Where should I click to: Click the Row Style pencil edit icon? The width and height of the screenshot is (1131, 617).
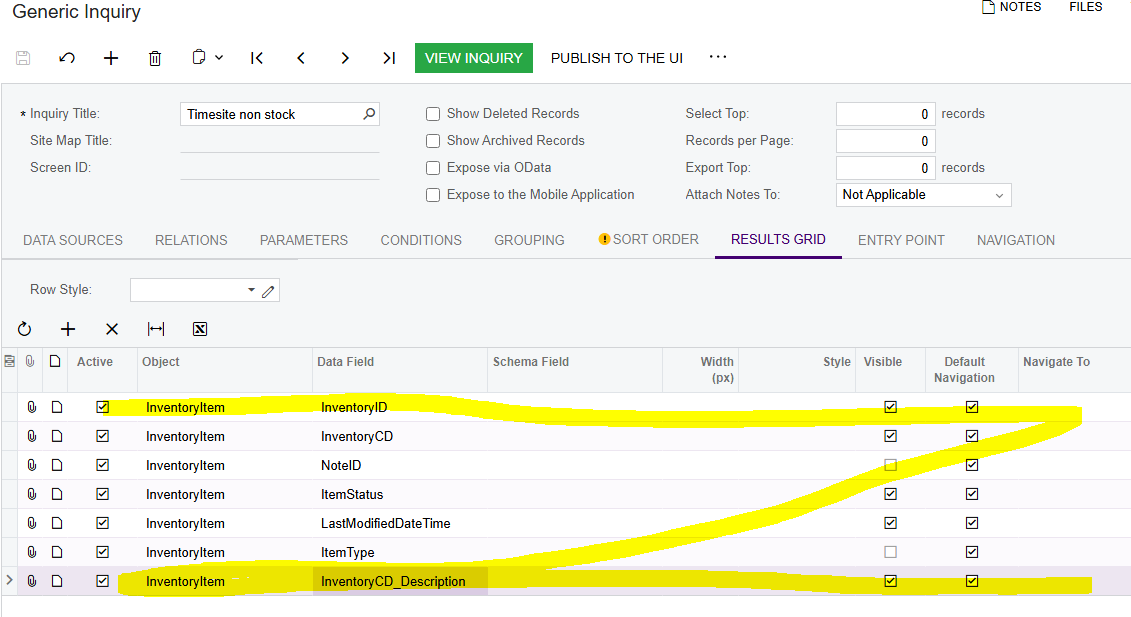point(268,291)
